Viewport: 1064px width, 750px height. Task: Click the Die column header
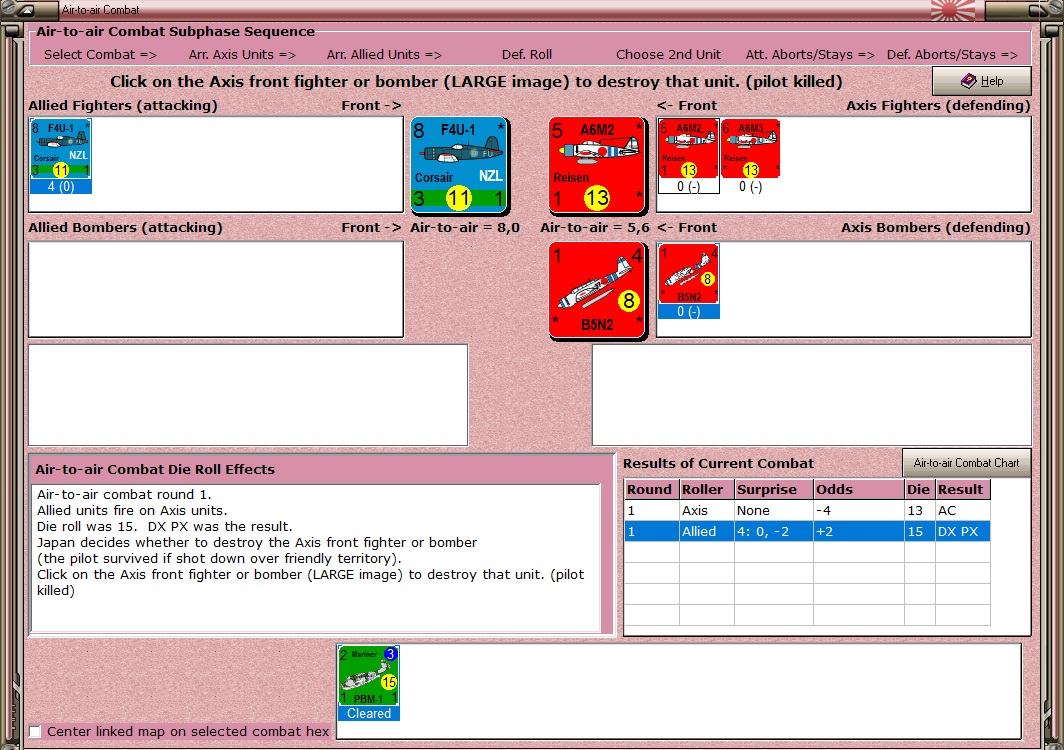click(x=919, y=489)
